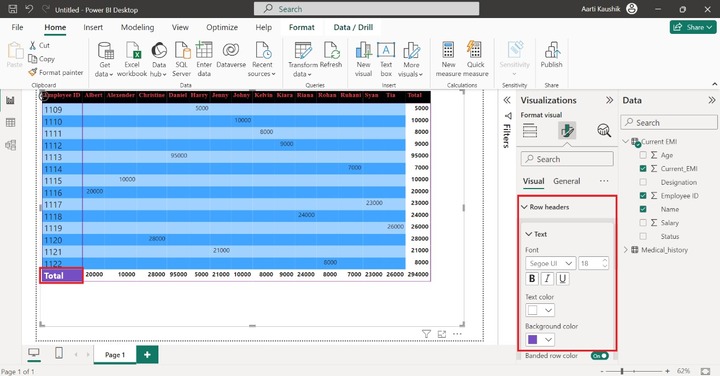Expand the Filters pane
The width and height of the screenshot is (720, 376).
coord(507,100)
